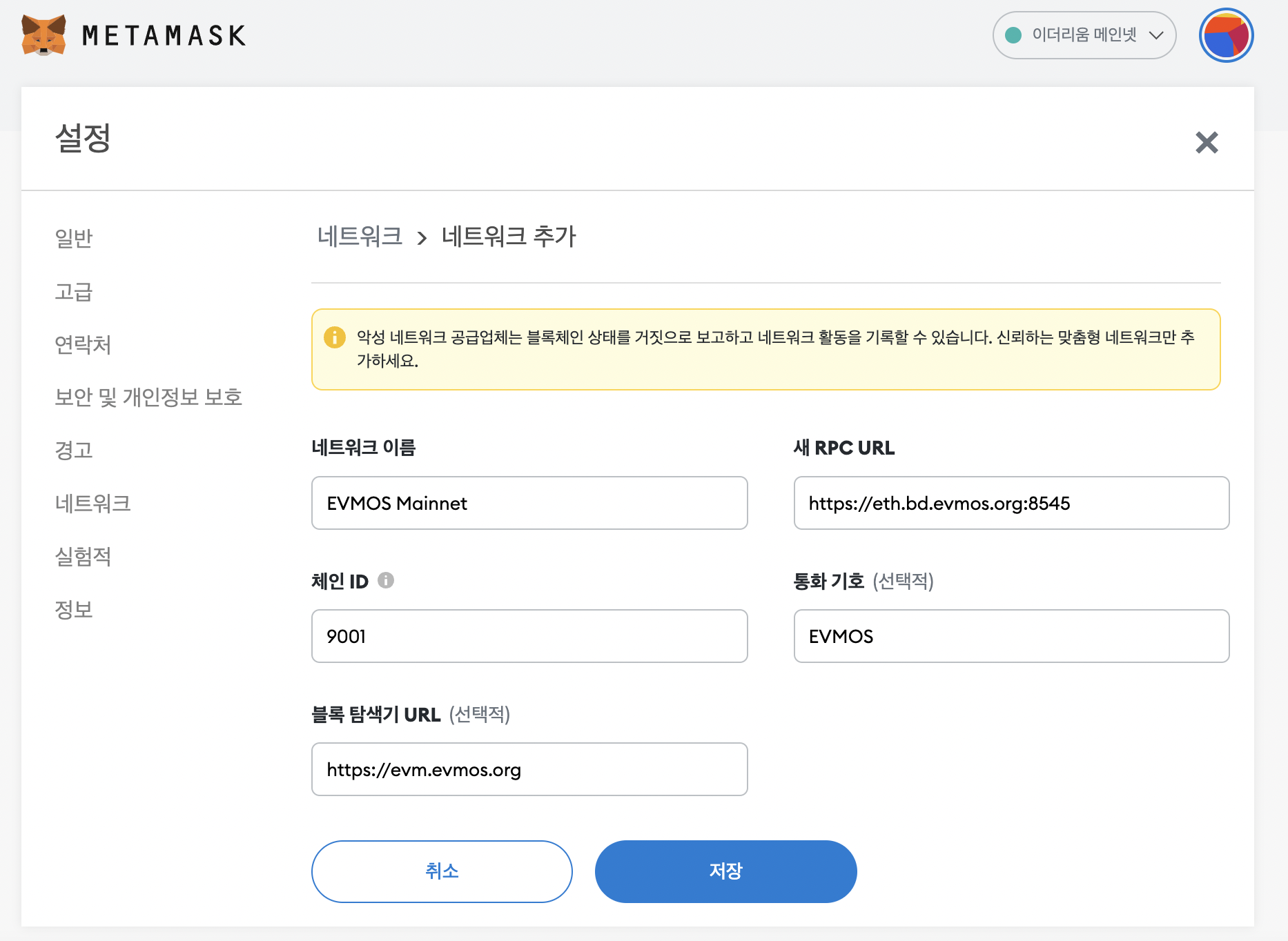Open the 경고 settings tab
Screen dimensions: 1288x941
click(x=74, y=450)
